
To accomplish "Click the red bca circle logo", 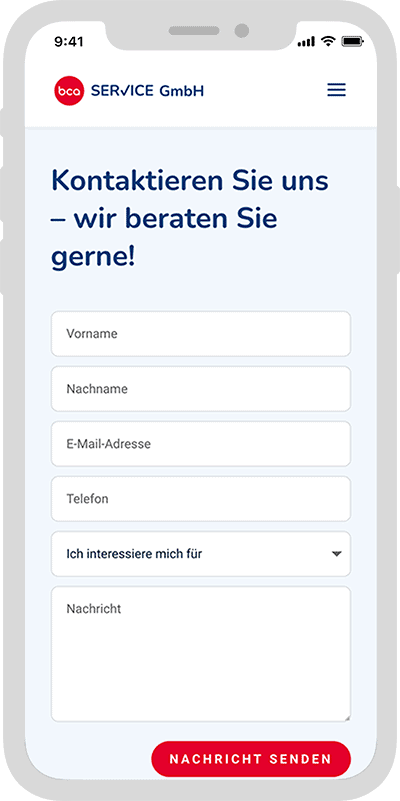I will click(69, 91).
